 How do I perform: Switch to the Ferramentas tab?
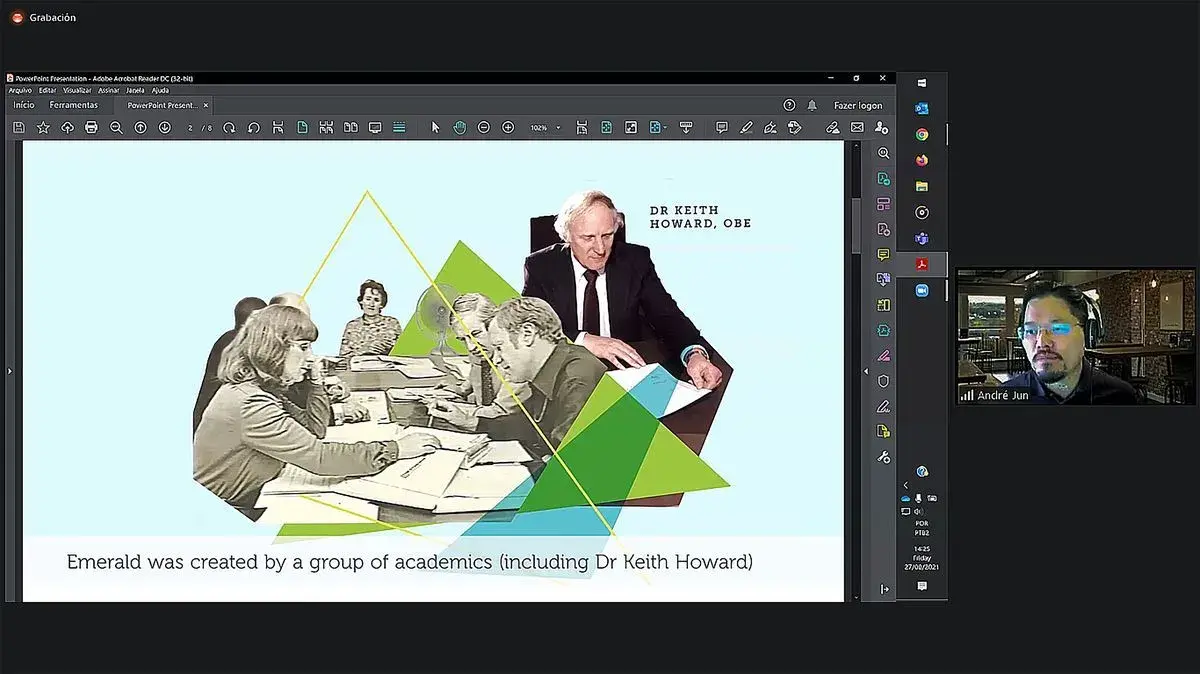point(74,105)
